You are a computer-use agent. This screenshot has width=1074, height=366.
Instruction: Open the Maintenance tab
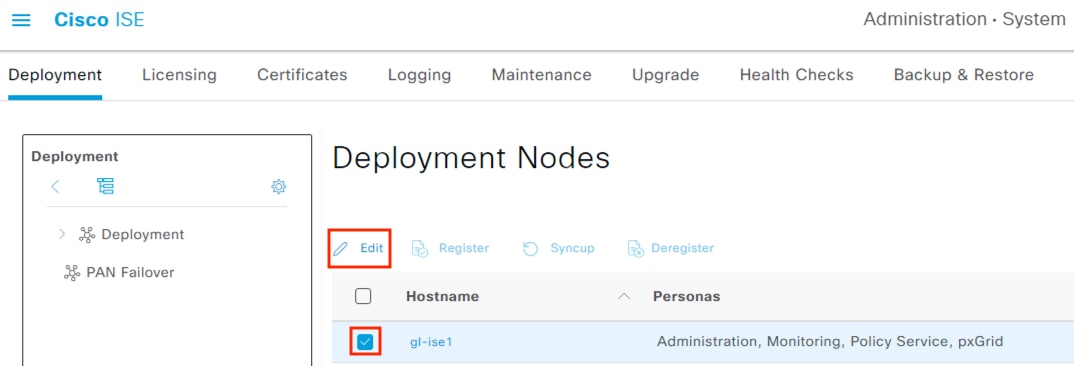click(541, 75)
